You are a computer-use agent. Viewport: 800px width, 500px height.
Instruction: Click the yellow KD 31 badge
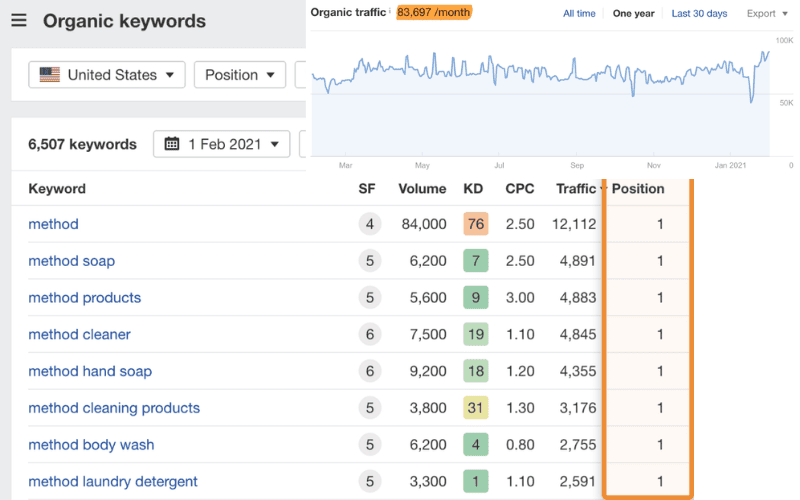(476, 408)
